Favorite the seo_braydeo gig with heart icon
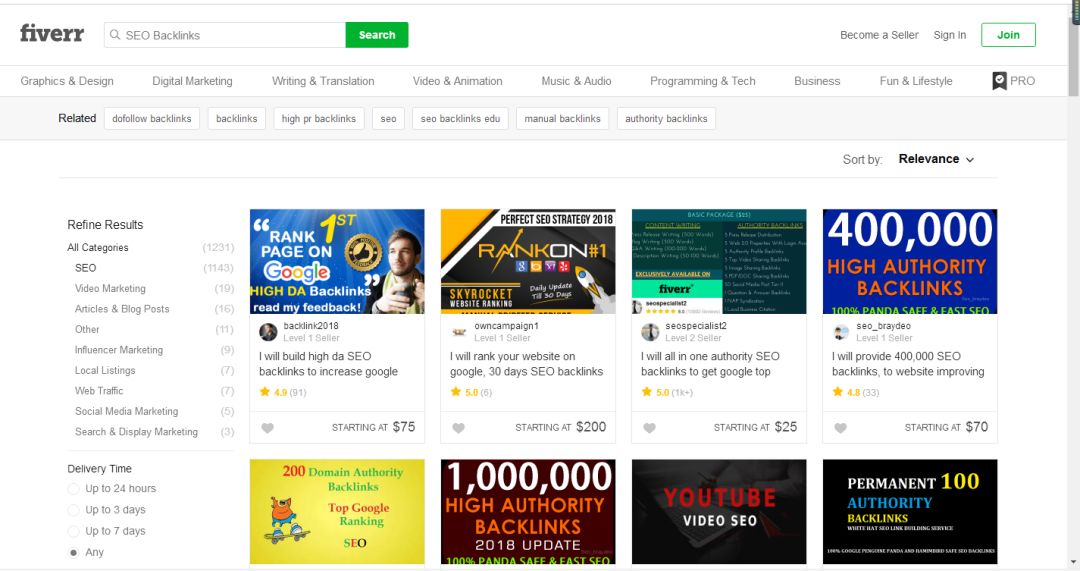Image resolution: width=1080 pixels, height=571 pixels. pos(840,428)
